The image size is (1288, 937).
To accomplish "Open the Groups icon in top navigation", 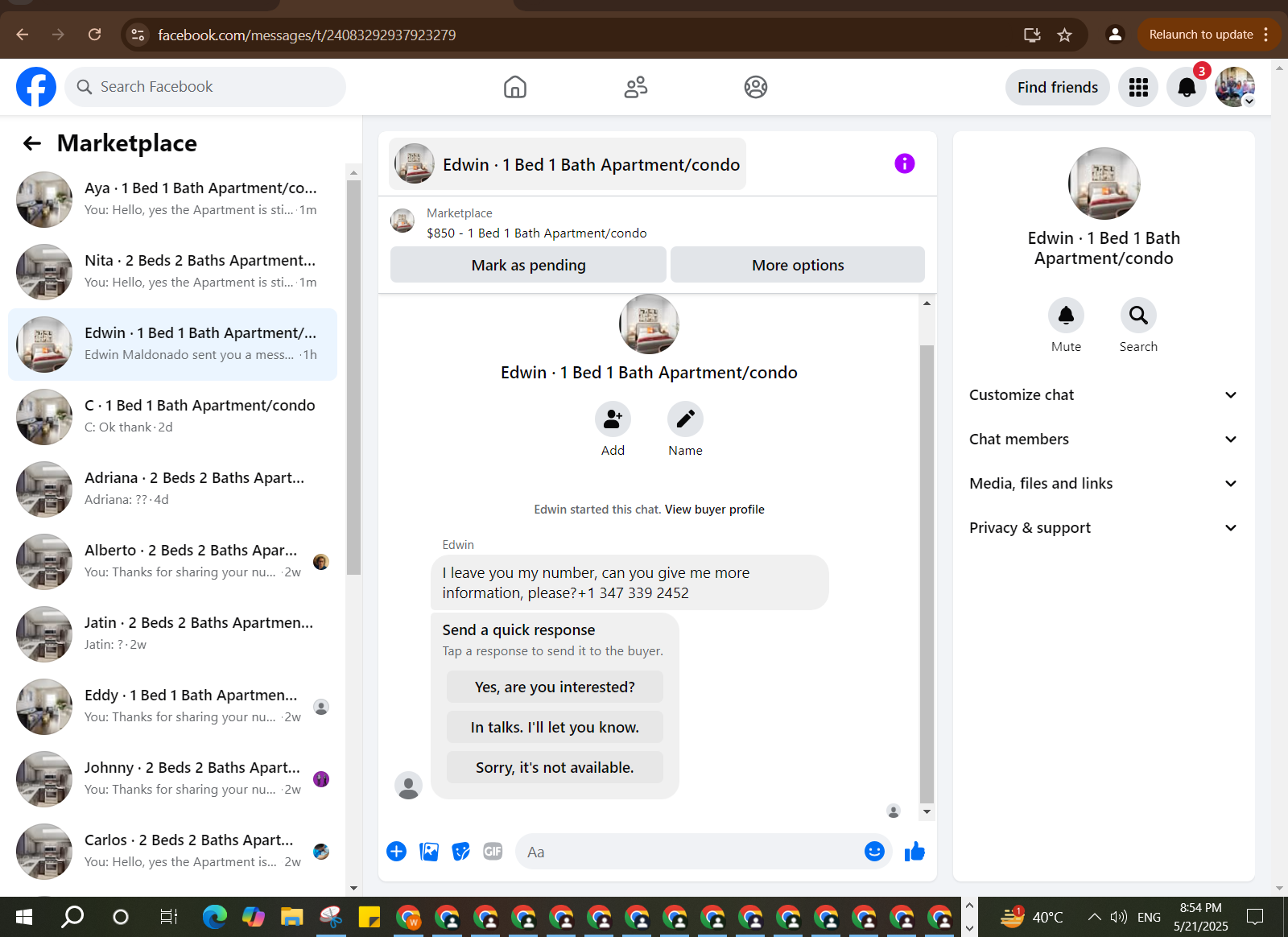I will 756,87.
